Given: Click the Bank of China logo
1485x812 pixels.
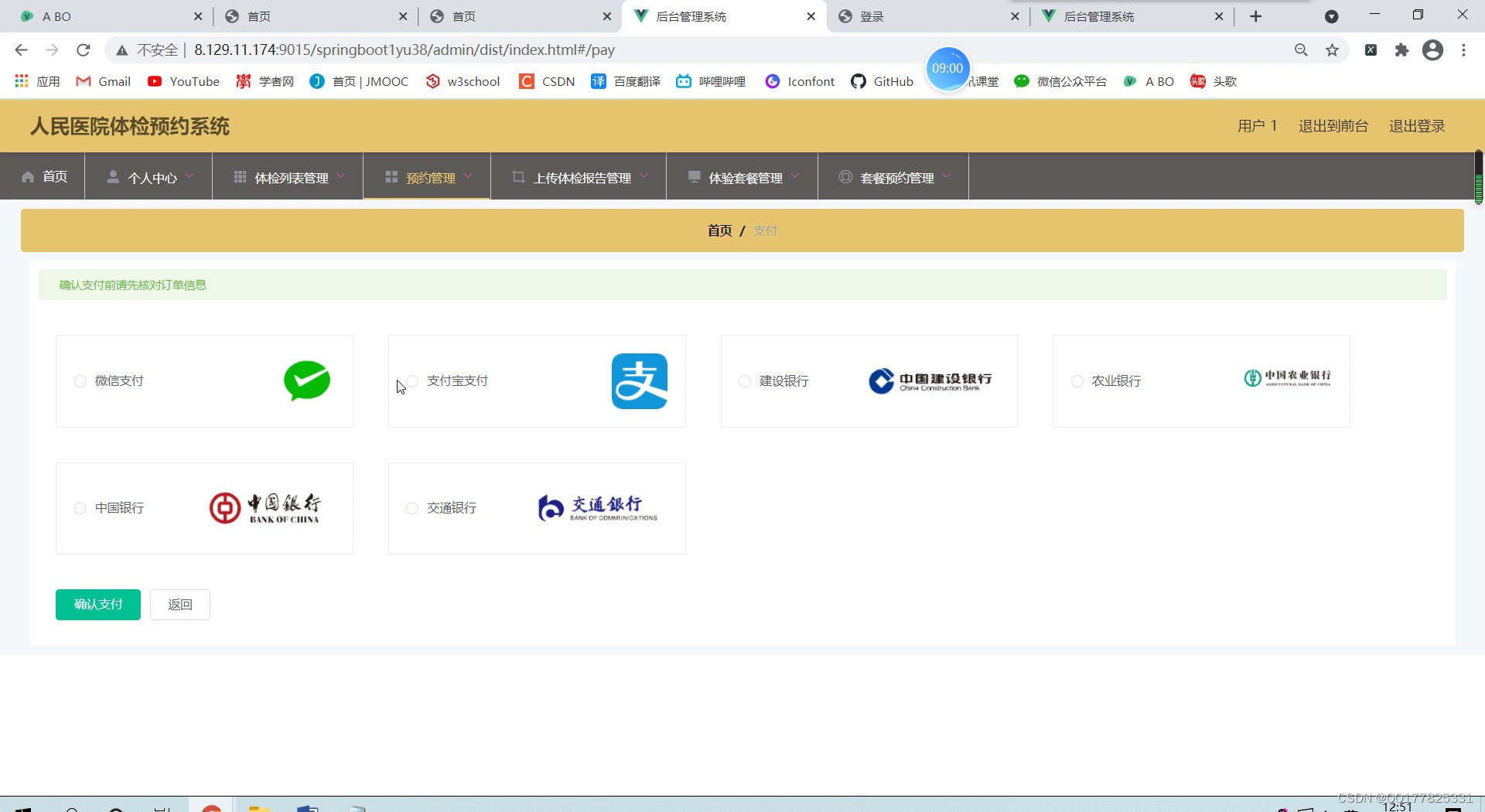Looking at the screenshot, I should coord(265,508).
